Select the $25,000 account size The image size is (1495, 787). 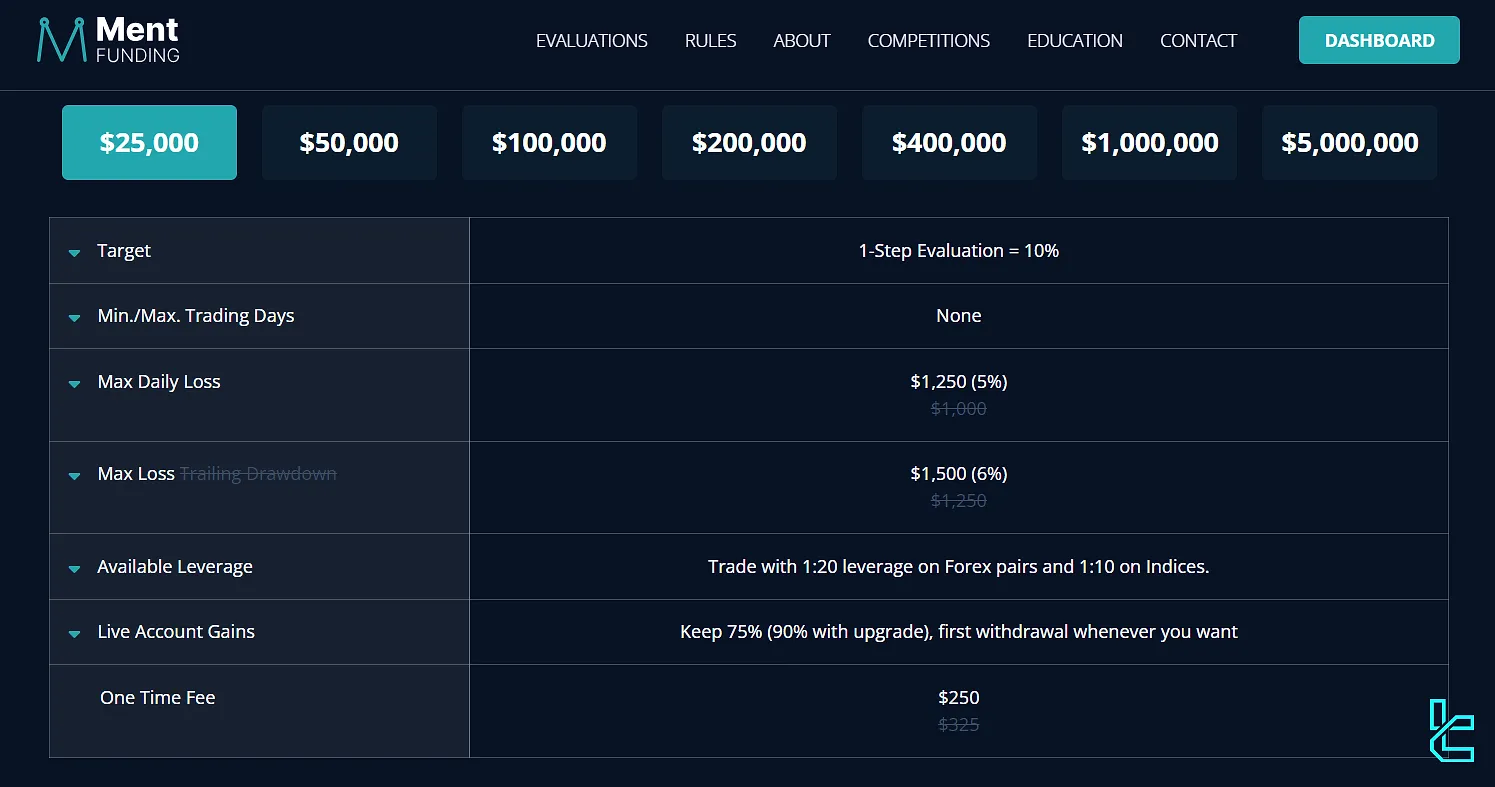pyautogui.click(x=149, y=143)
